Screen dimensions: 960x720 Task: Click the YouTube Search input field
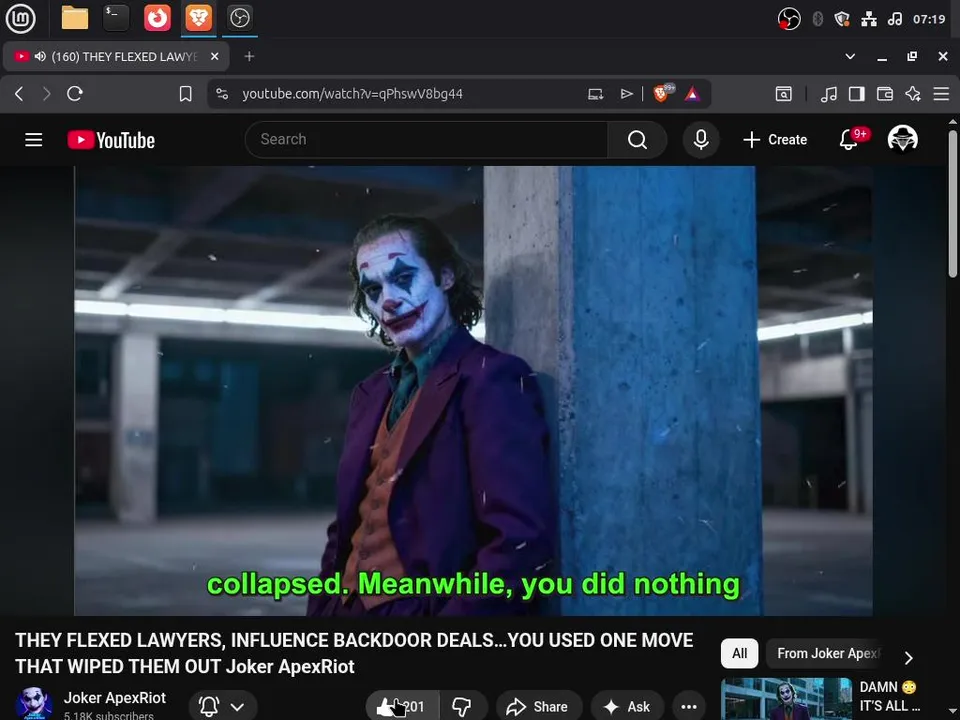pos(426,140)
